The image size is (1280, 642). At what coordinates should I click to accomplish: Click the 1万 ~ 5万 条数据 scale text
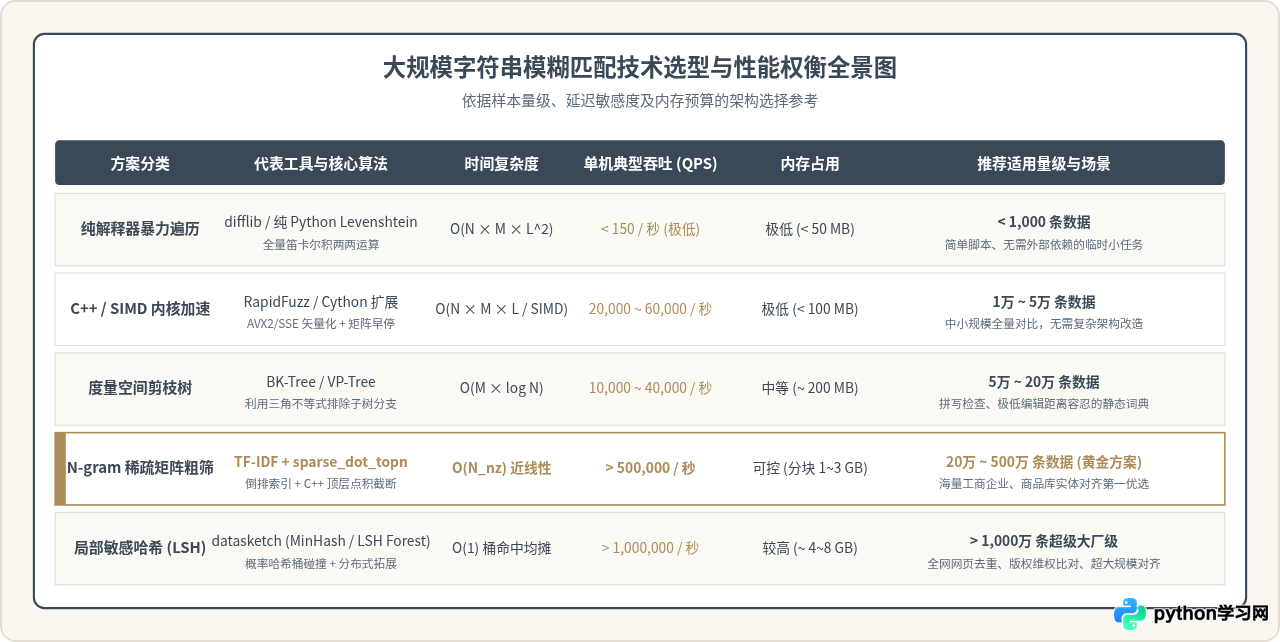pyautogui.click(x=1044, y=302)
